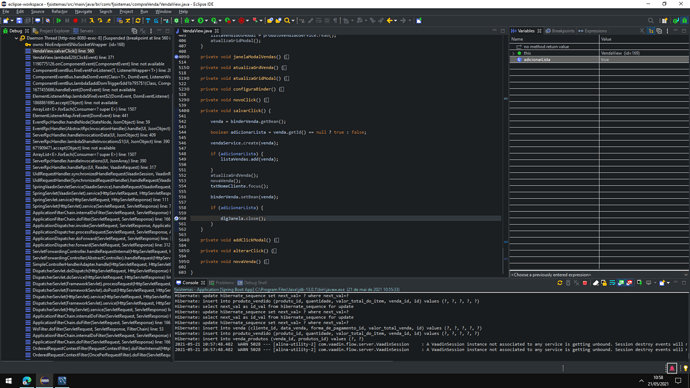Click the green Run launch toolbar icon
Image resolution: width=690 pixels, height=388 pixels.
point(200,21)
